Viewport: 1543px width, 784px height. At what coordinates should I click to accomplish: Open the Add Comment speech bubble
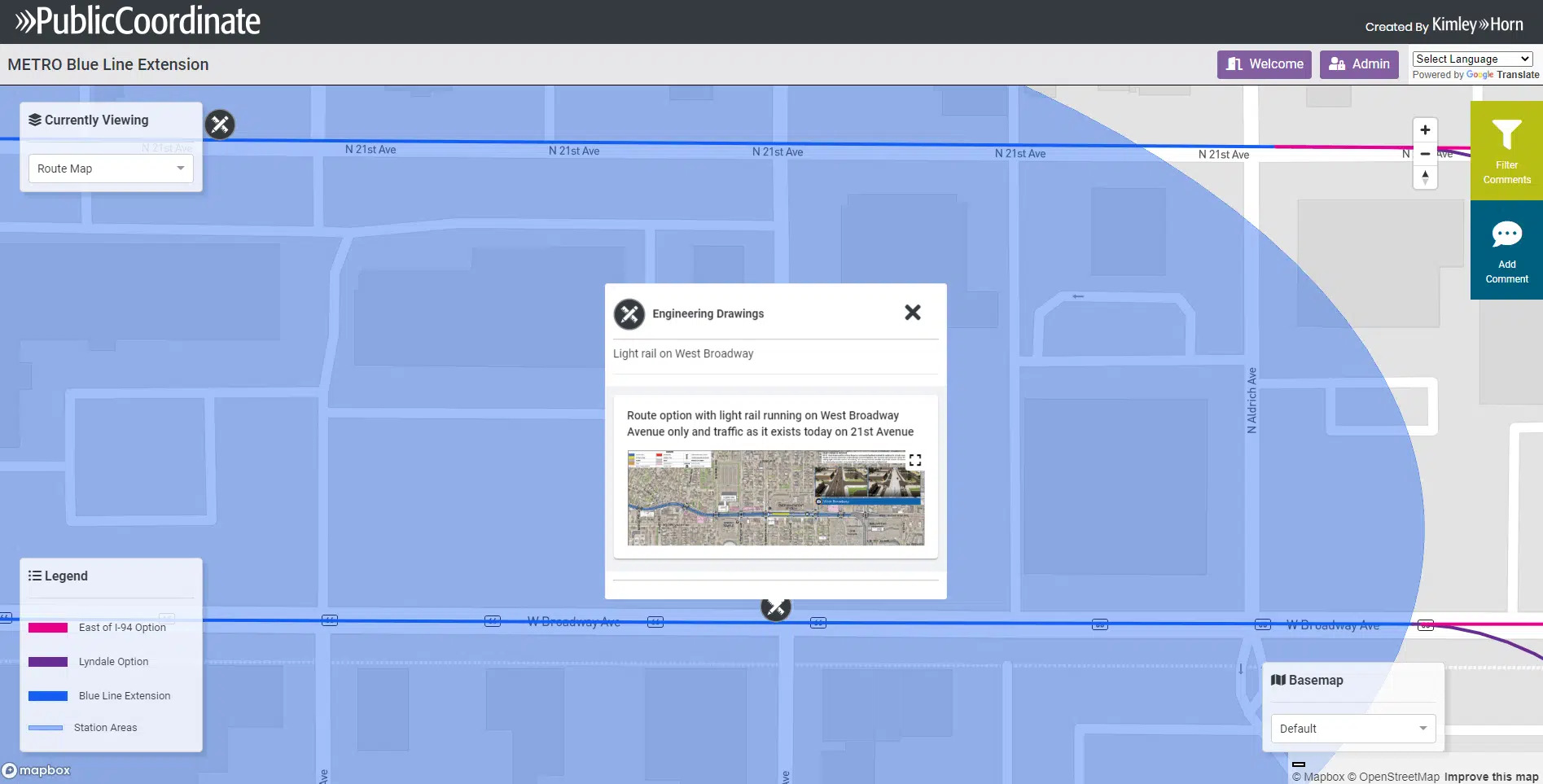click(1506, 234)
